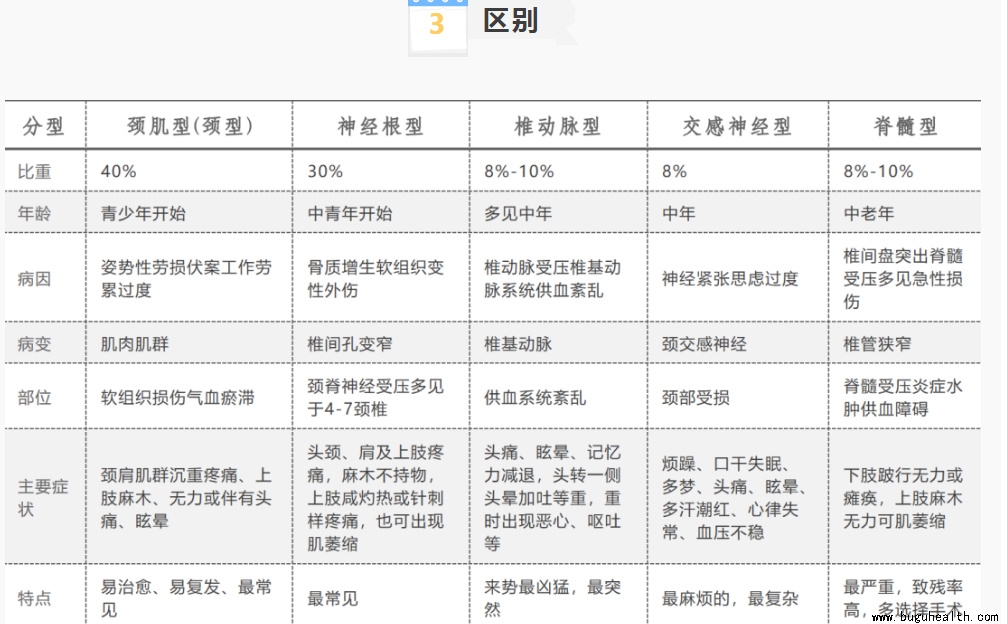
Task: Click the 30% cell under 神经根型
Action: tap(325, 171)
